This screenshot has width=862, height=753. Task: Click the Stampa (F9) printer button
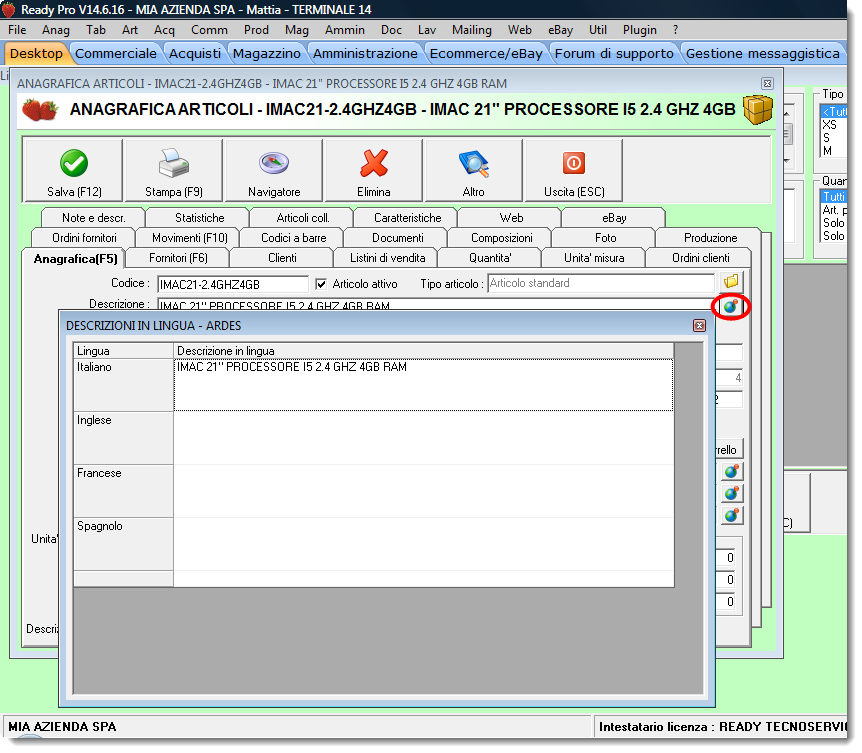[174, 171]
